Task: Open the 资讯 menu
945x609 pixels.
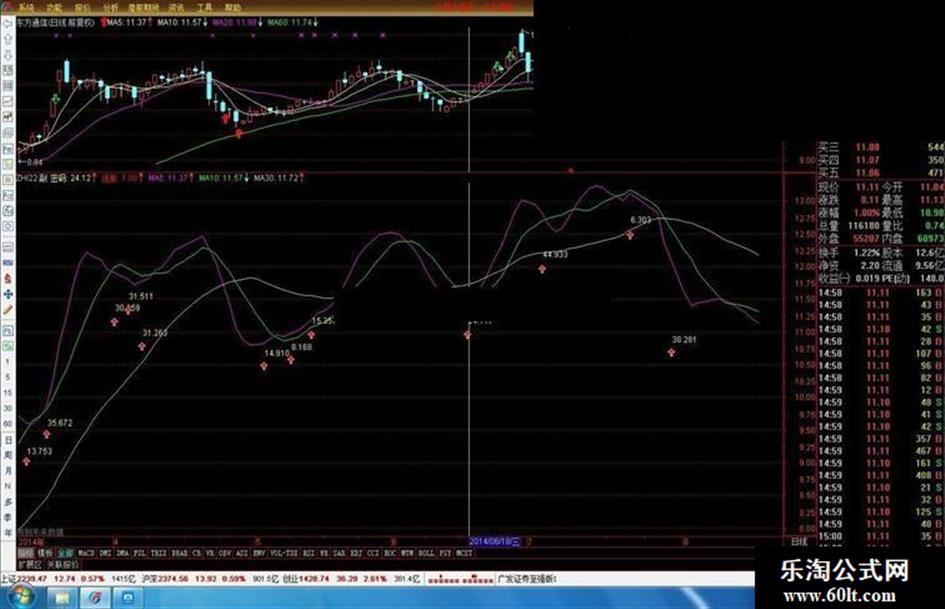Action: [x=177, y=8]
